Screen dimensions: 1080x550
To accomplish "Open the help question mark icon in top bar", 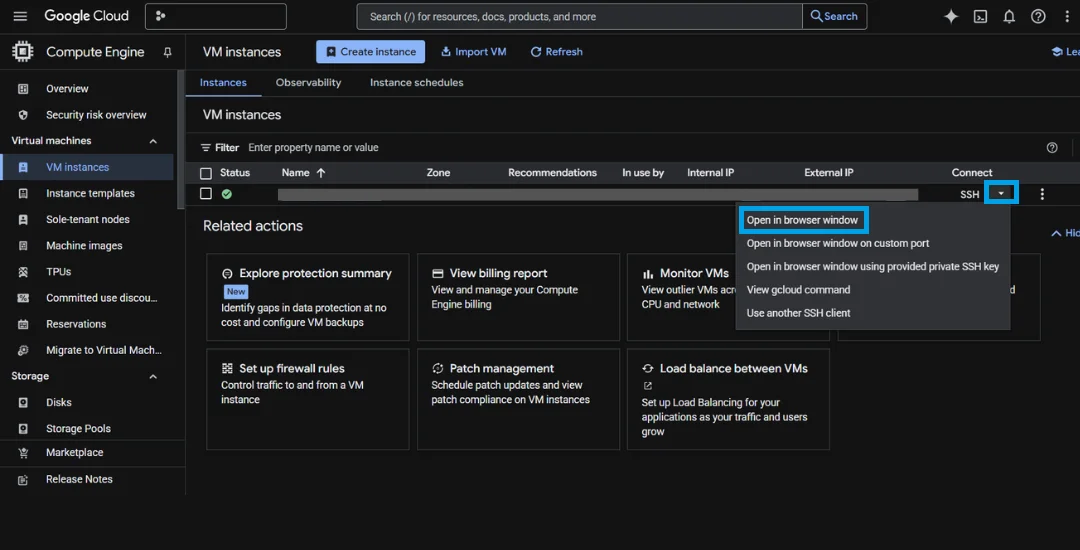I will 1038,17.
